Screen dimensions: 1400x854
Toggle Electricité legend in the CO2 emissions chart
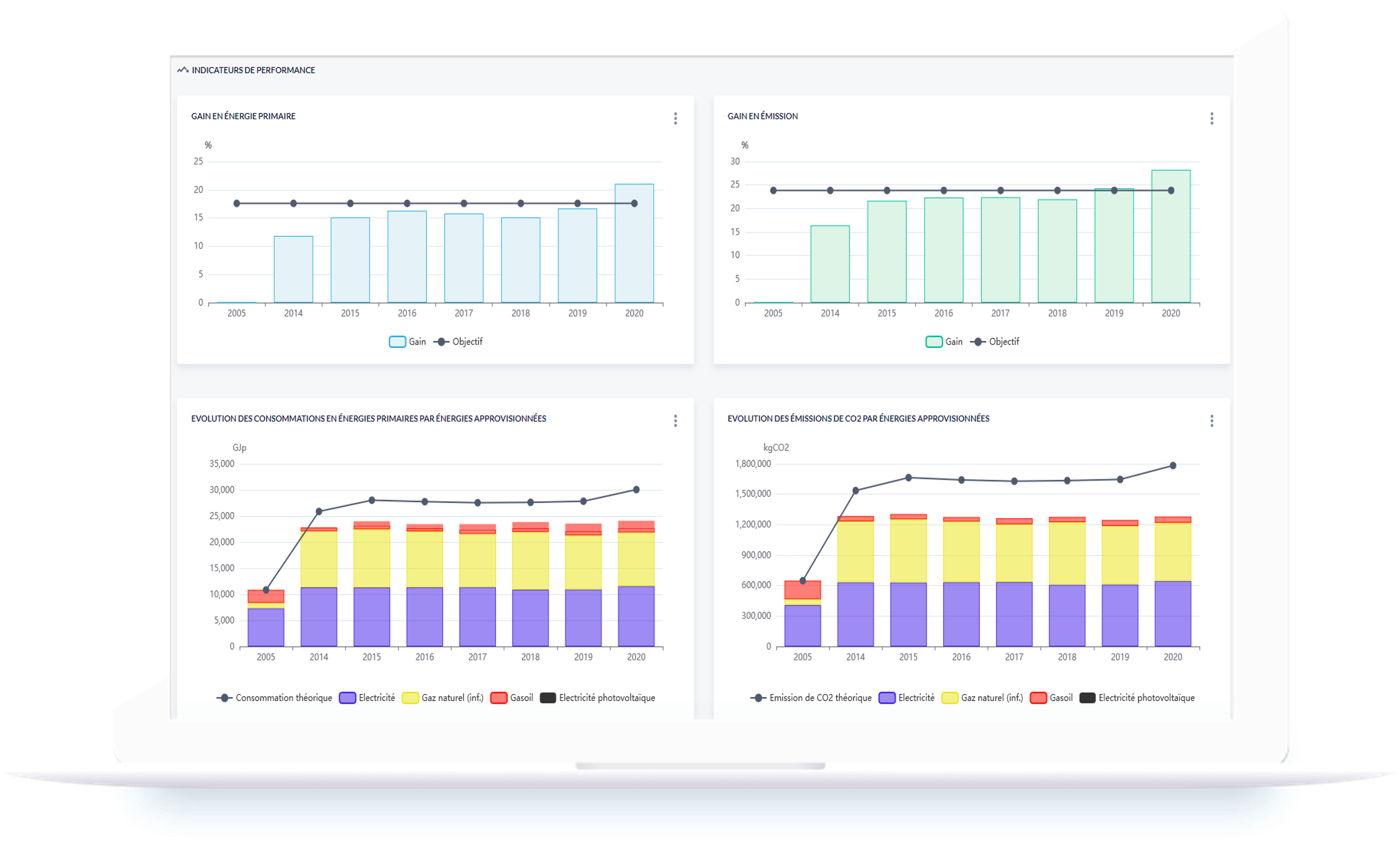pos(906,698)
